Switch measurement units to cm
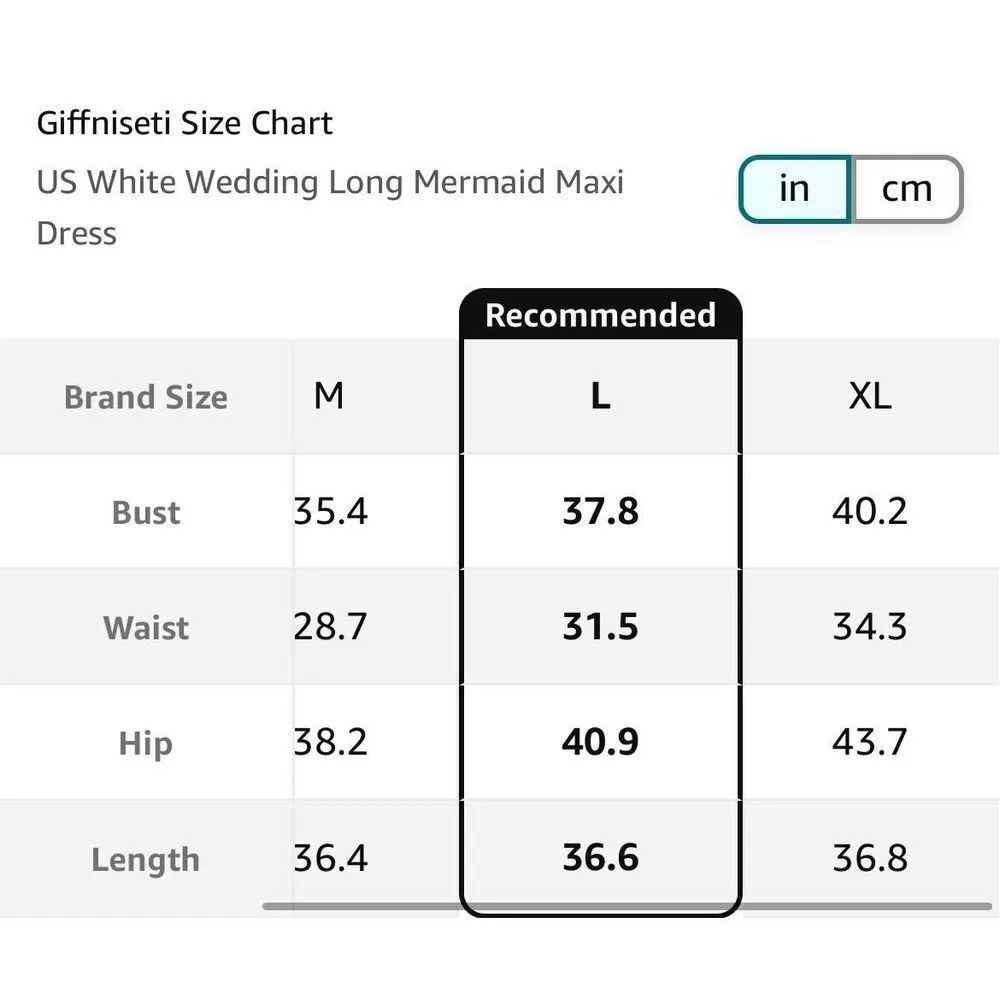1000x1000 pixels. 906,189
